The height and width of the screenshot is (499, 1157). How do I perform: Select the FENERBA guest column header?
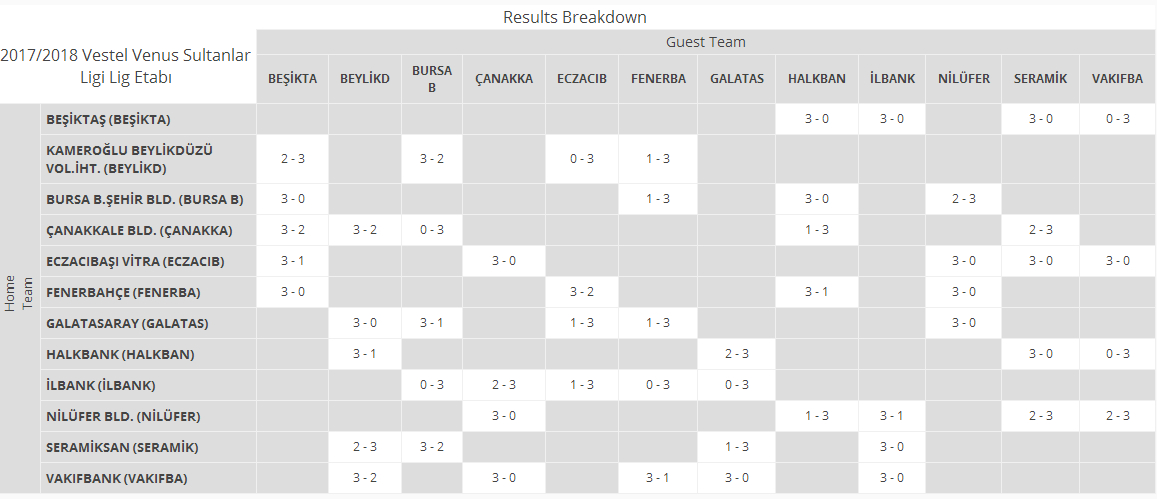coord(657,79)
